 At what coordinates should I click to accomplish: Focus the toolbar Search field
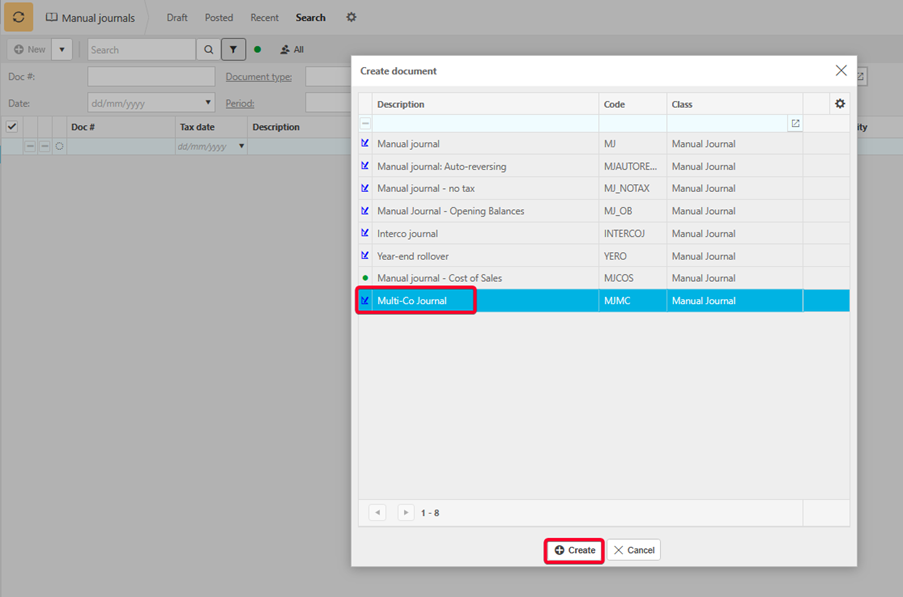pyautogui.click(x=142, y=50)
